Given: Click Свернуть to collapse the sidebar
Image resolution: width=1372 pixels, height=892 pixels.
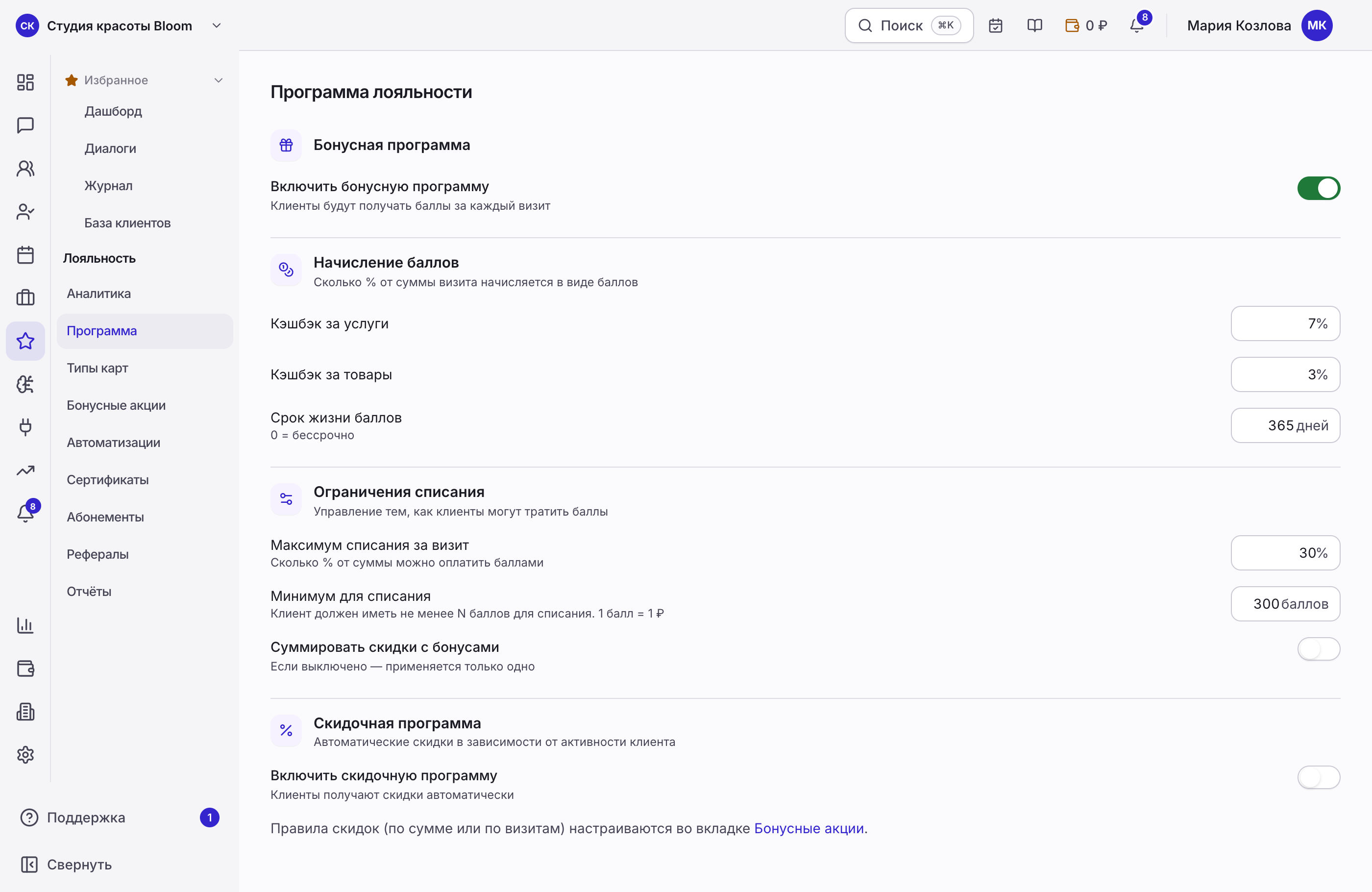Looking at the screenshot, I should (66, 865).
